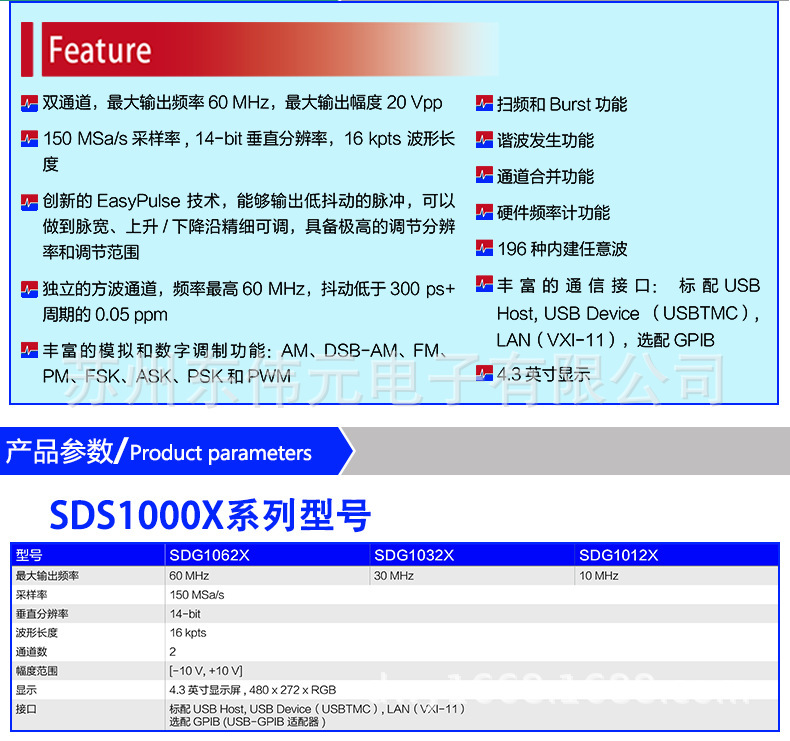This screenshot has width=790, height=741.
Task: Select the 谐波发生功能 text
Action: coord(546,141)
